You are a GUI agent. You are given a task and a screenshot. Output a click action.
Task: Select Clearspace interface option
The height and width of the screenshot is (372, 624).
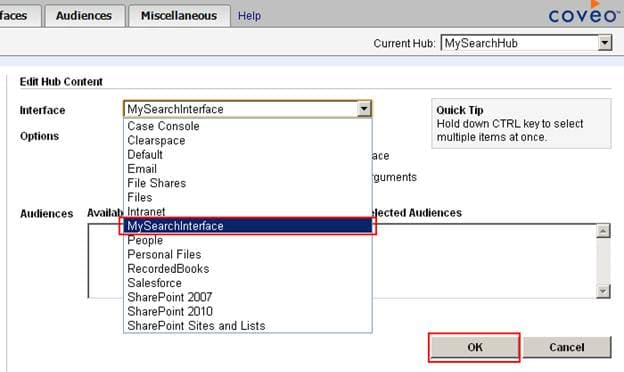(248, 140)
